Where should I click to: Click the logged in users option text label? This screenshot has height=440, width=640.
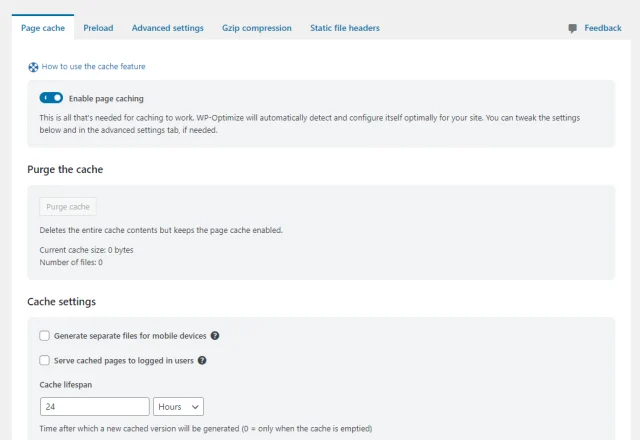tap(123, 360)
